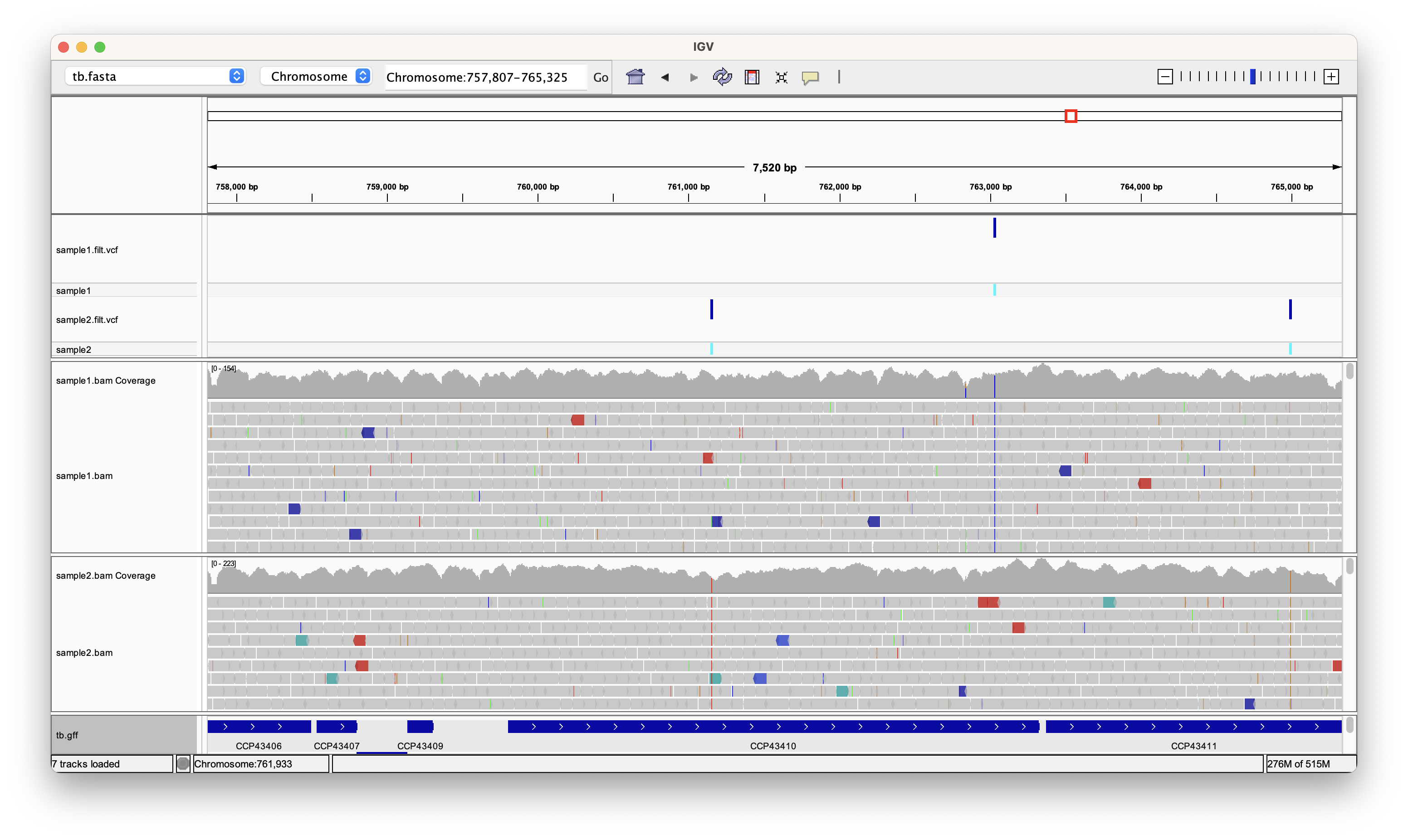Select the tb.gff annotation track name
1408x840 pixels.
pos(67,735)
